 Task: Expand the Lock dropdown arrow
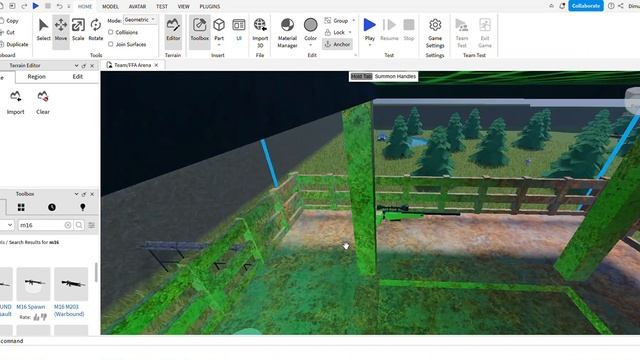pos(350,32)
